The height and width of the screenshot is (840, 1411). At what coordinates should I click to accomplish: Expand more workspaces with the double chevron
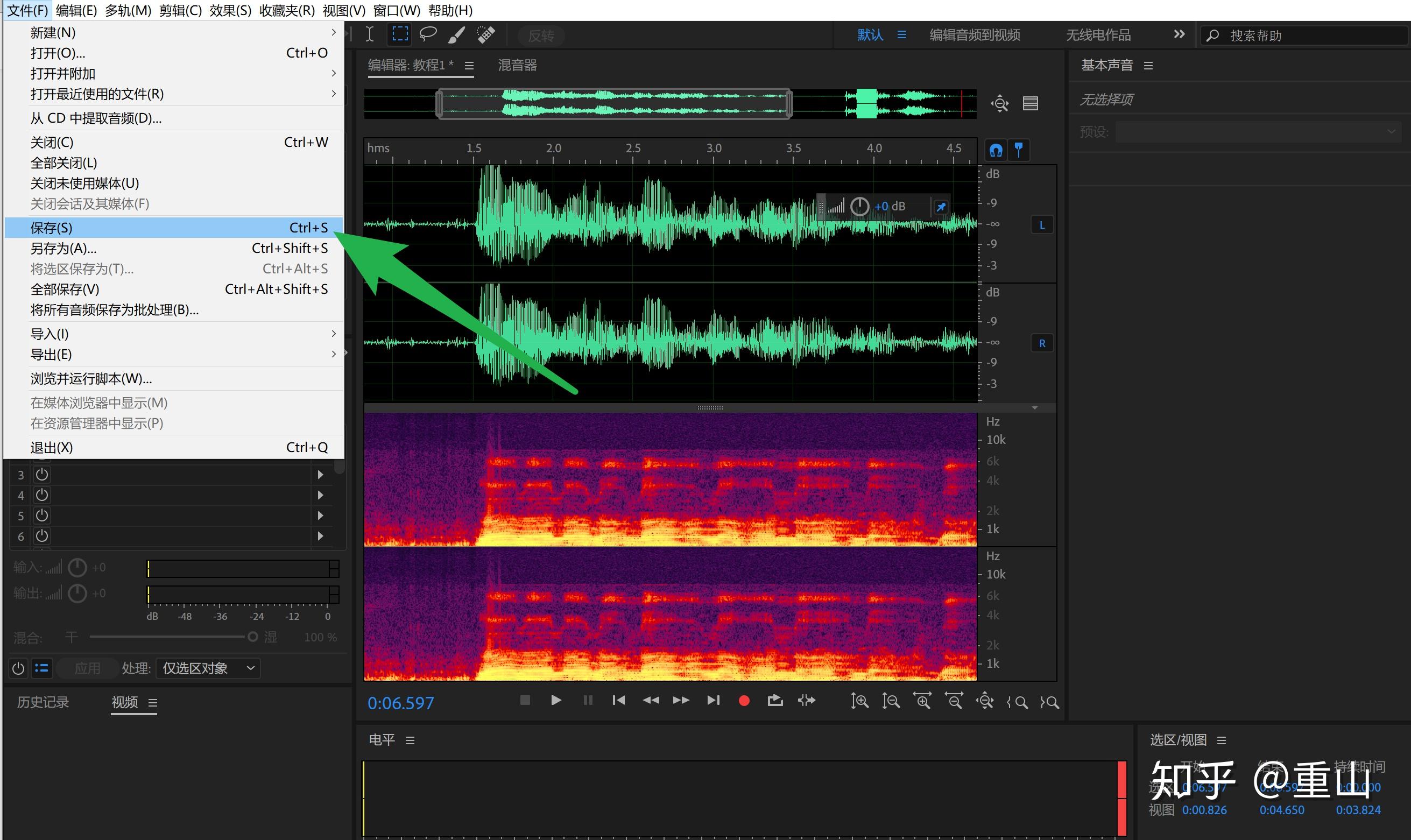(1179, 34)
